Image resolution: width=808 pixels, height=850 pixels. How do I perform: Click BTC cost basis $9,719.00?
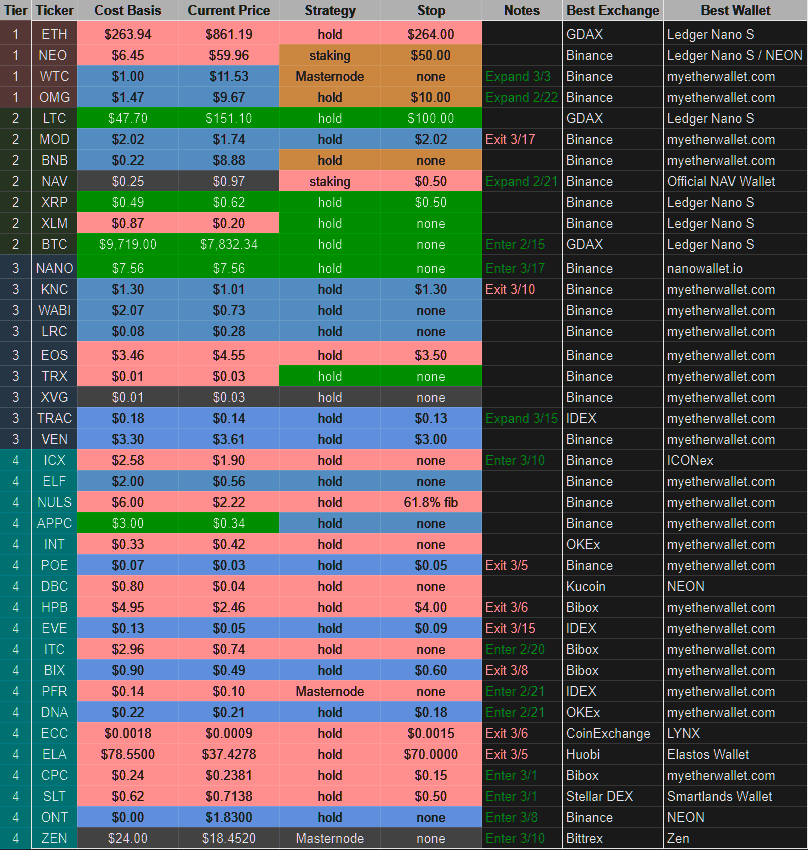click(127, 244)
